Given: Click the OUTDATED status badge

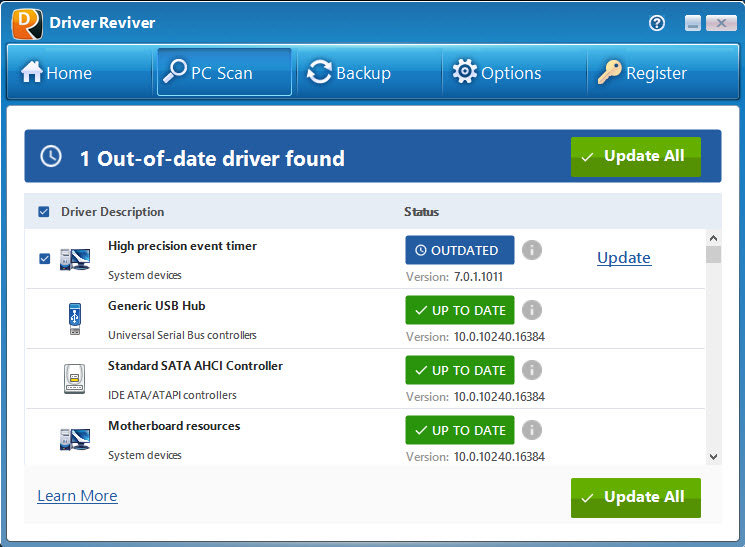Looking at the screenshot, I should pyautogui.click(x=459, y=250).
